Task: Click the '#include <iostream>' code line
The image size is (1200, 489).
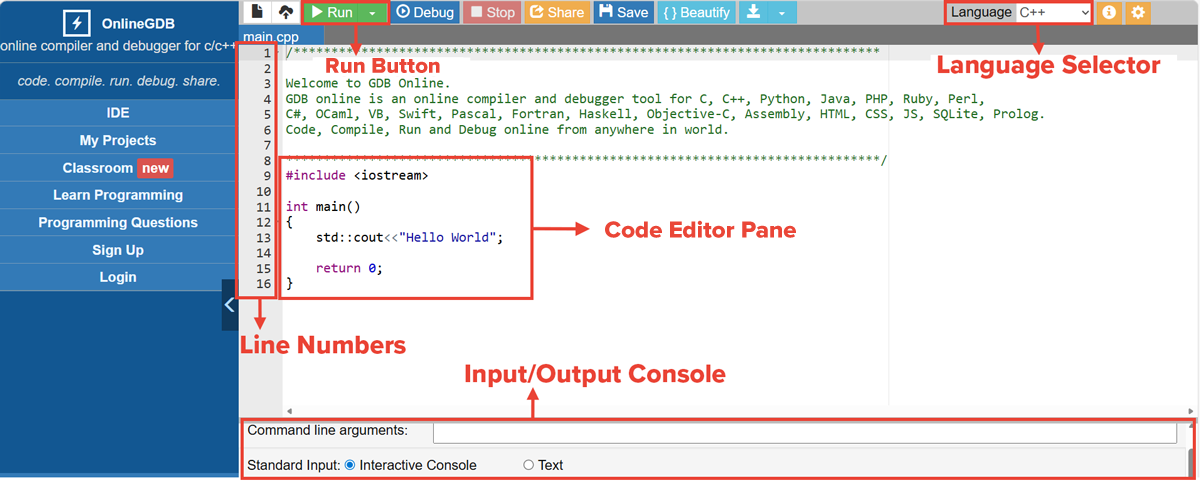Action: (357, 175)
